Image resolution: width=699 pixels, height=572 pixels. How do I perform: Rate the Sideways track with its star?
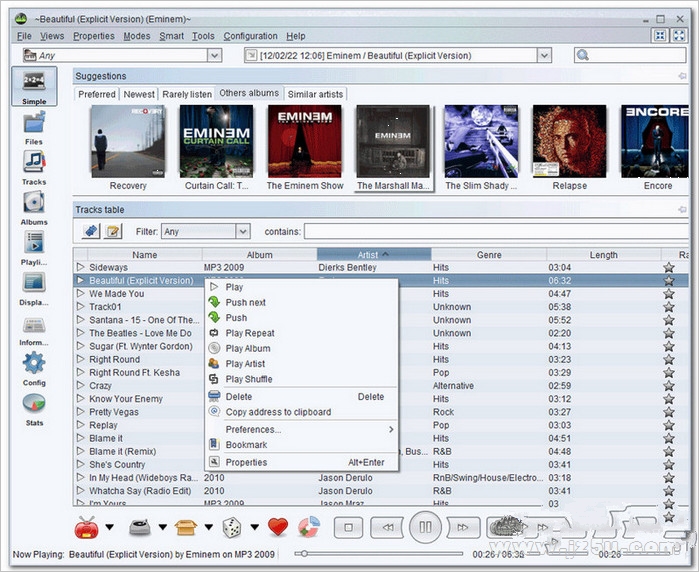click(x=669, y=267)
